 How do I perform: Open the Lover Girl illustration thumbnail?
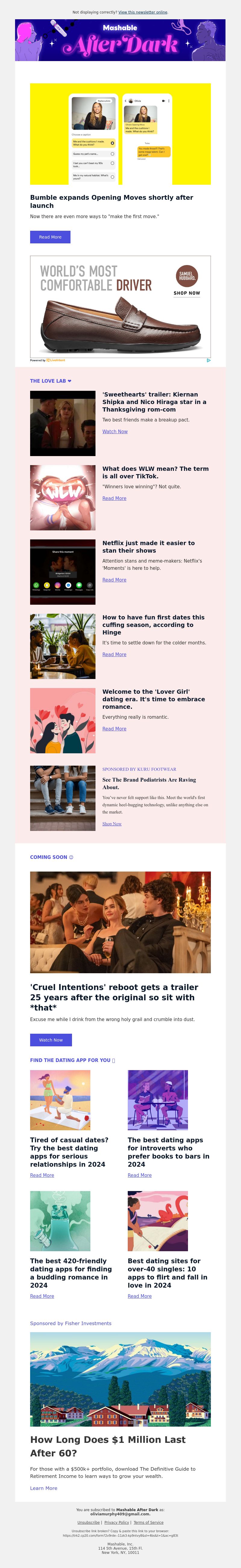pyautogui.click(x=63, y=721)
